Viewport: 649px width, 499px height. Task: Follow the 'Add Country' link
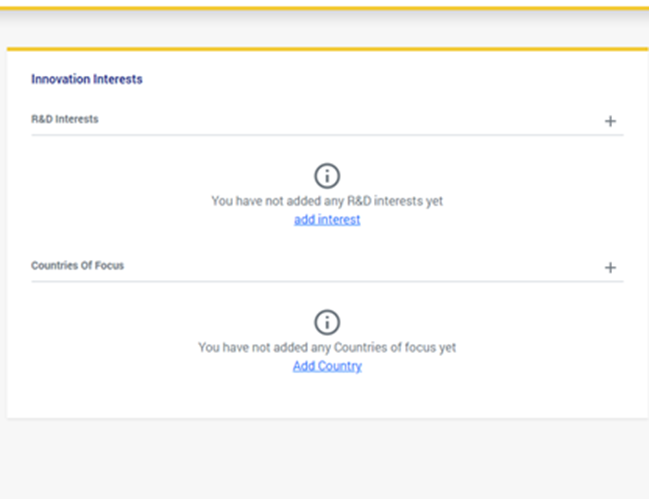coord(327,366)
